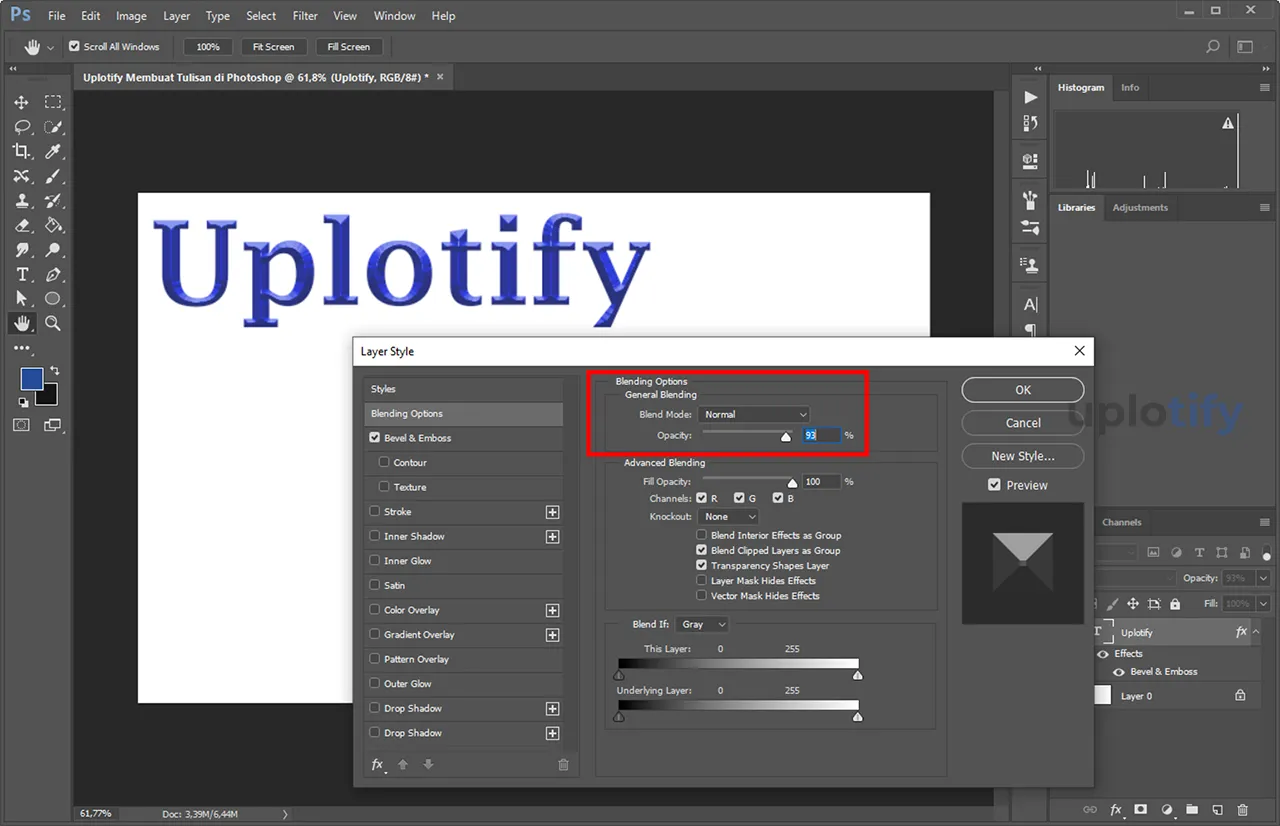Click the Fit Screen button
1280x826 pixels.
[x=273, y=47]
